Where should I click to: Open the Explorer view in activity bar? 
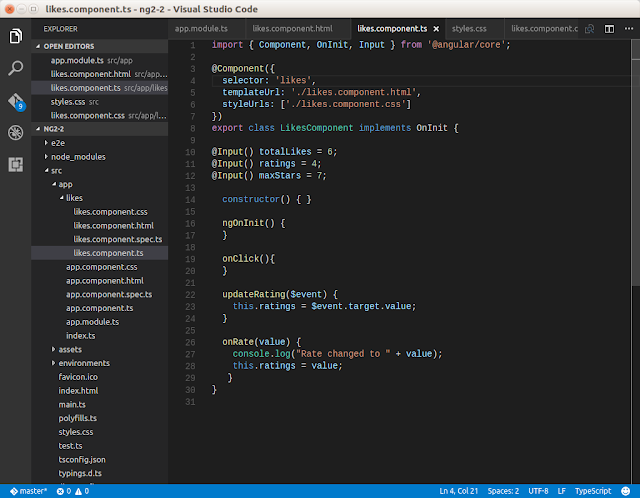point(16,36)
